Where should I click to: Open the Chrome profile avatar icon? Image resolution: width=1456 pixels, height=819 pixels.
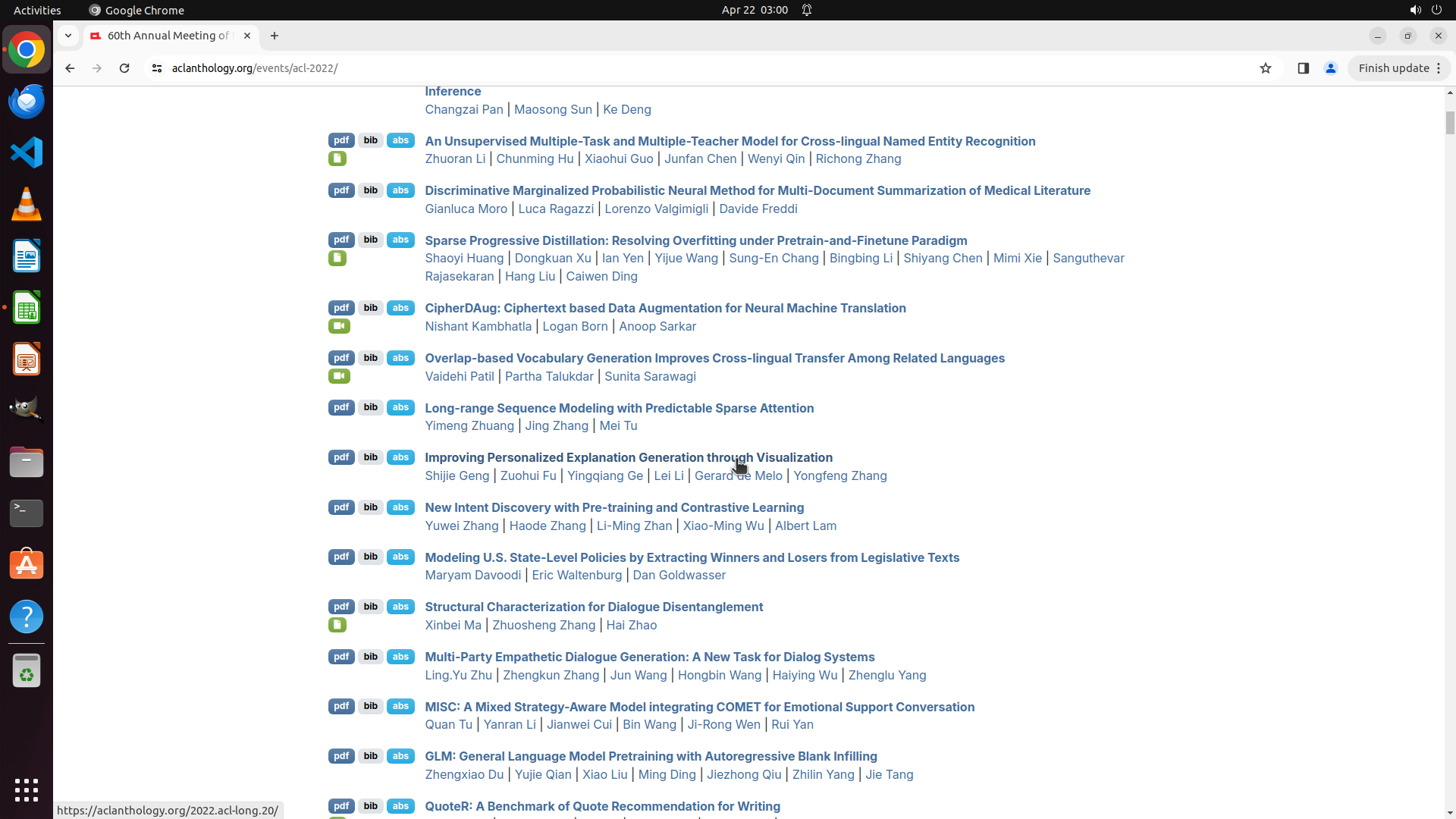[1330, 68]
